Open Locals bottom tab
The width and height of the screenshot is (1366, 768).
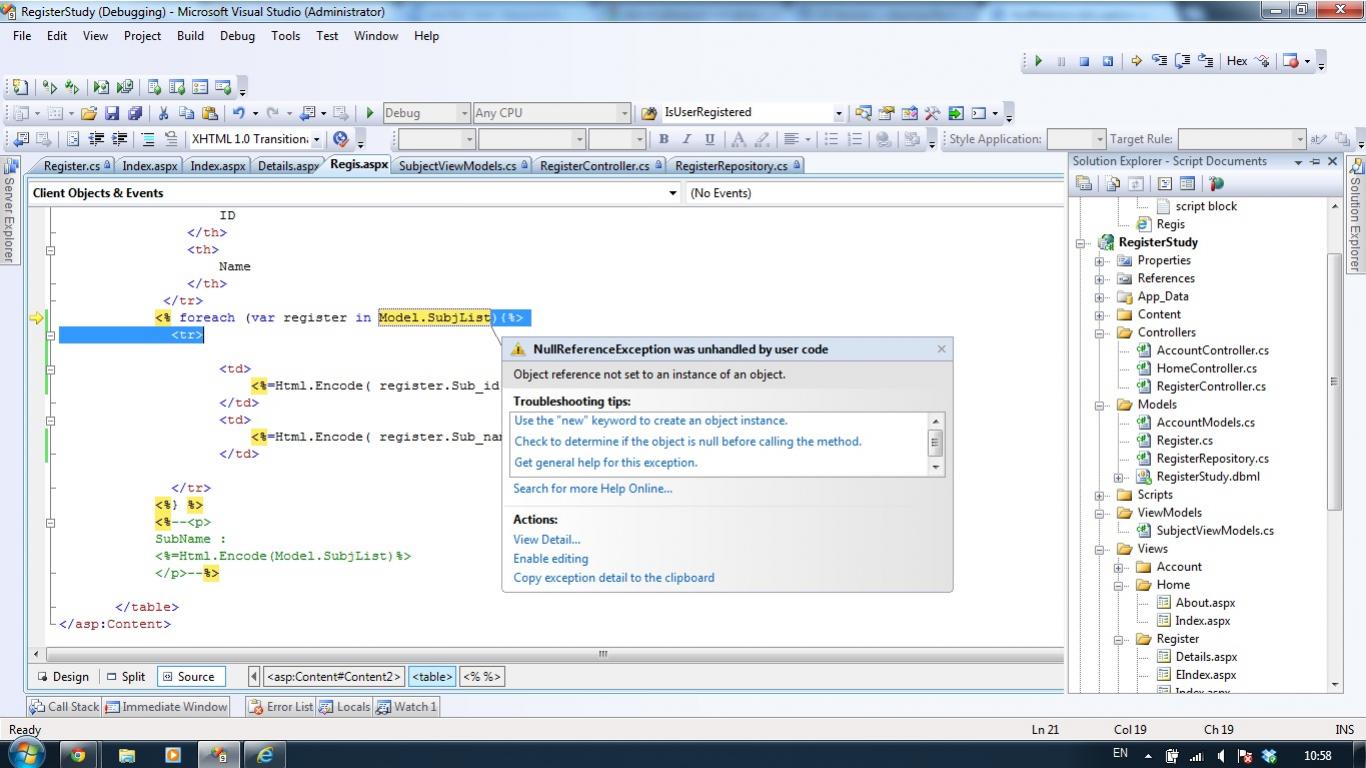(x=345, y=706)
